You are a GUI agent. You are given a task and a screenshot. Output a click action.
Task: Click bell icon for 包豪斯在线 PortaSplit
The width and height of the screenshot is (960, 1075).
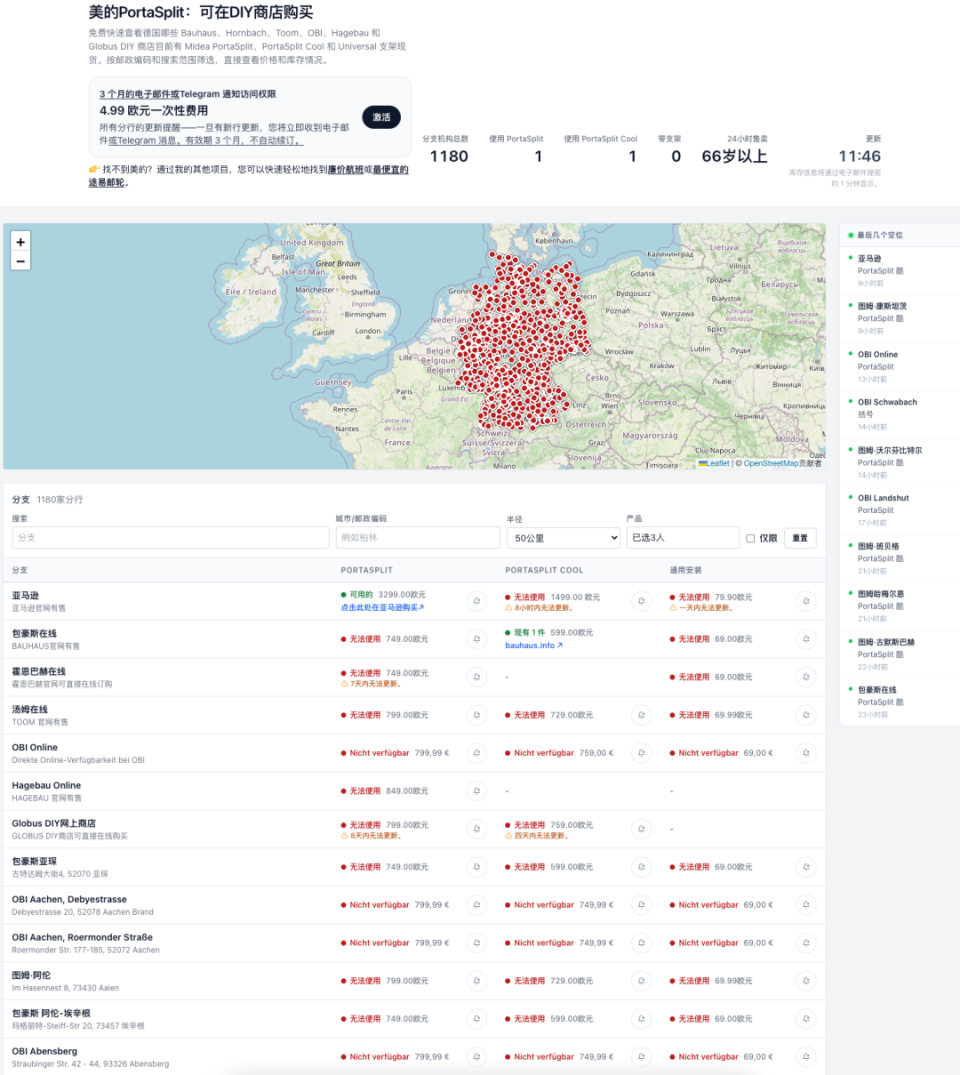[x=477, y=639]
